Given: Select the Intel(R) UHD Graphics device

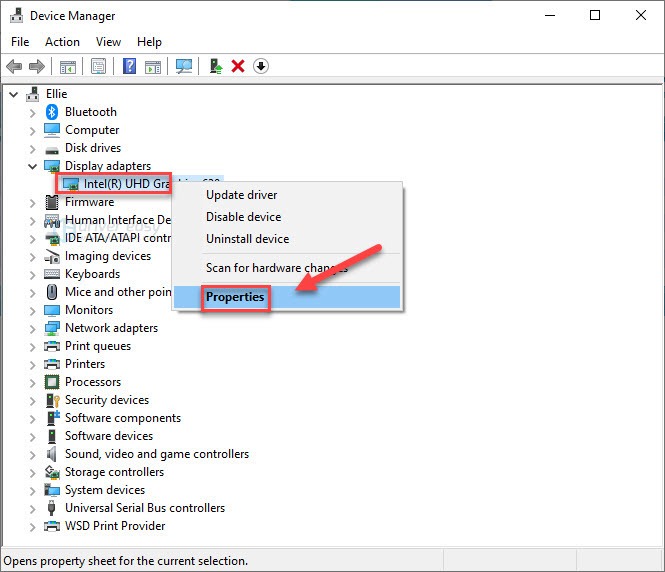Looking at the screenshot, I should [x=127, y=184].
